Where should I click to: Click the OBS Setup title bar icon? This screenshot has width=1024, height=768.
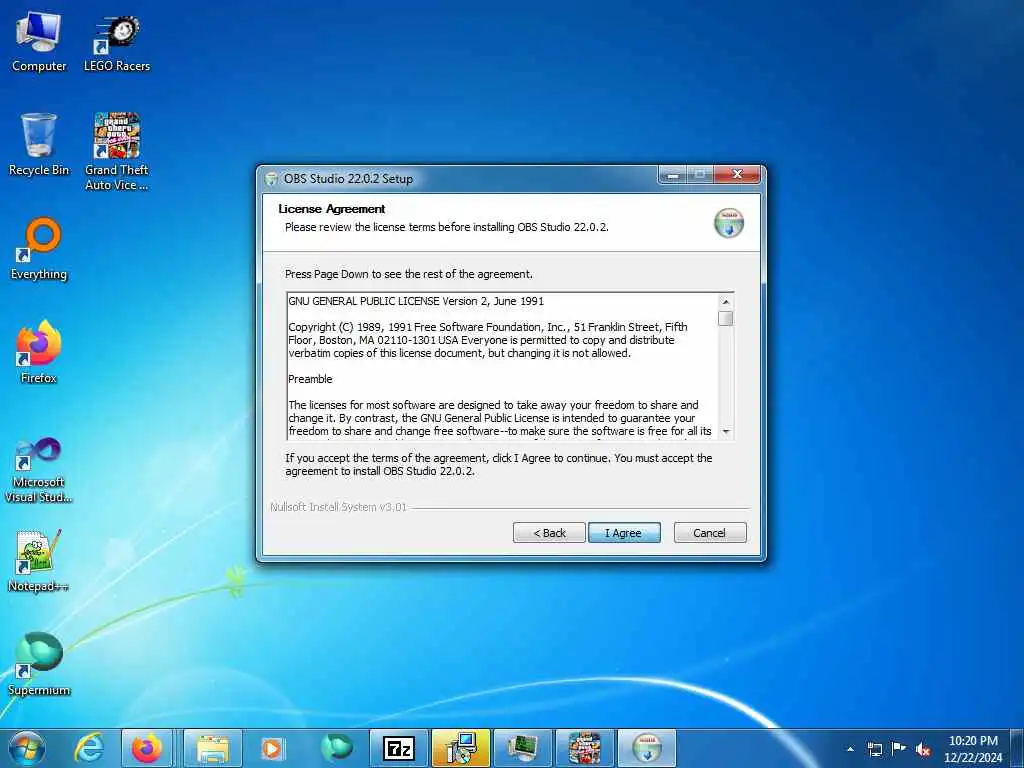click(272, 179)
